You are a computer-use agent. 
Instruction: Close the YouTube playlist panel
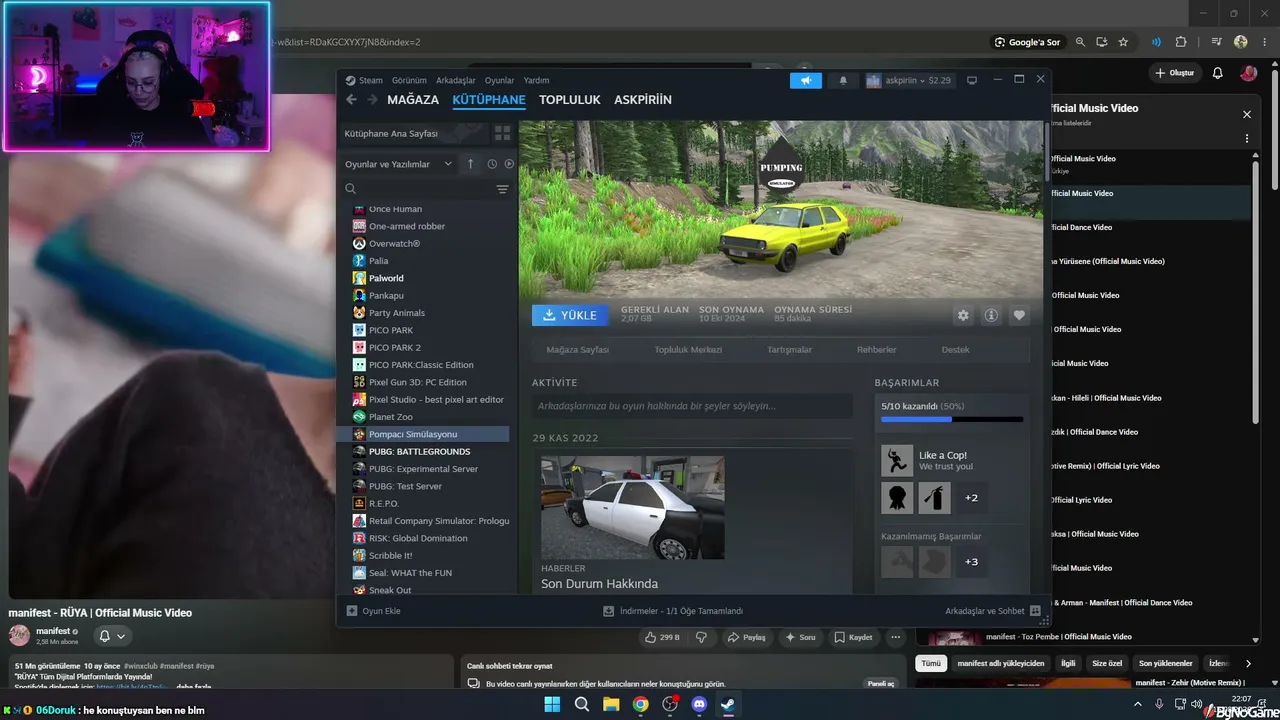(x=1247, y=114)
